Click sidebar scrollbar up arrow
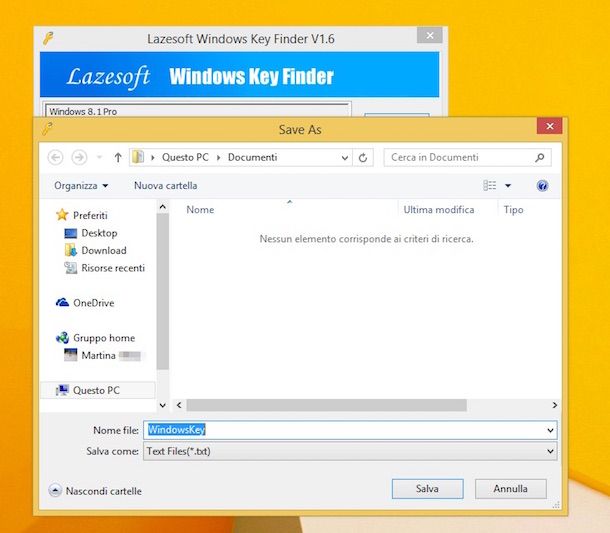610x533 pixels. tap(163, 207)
